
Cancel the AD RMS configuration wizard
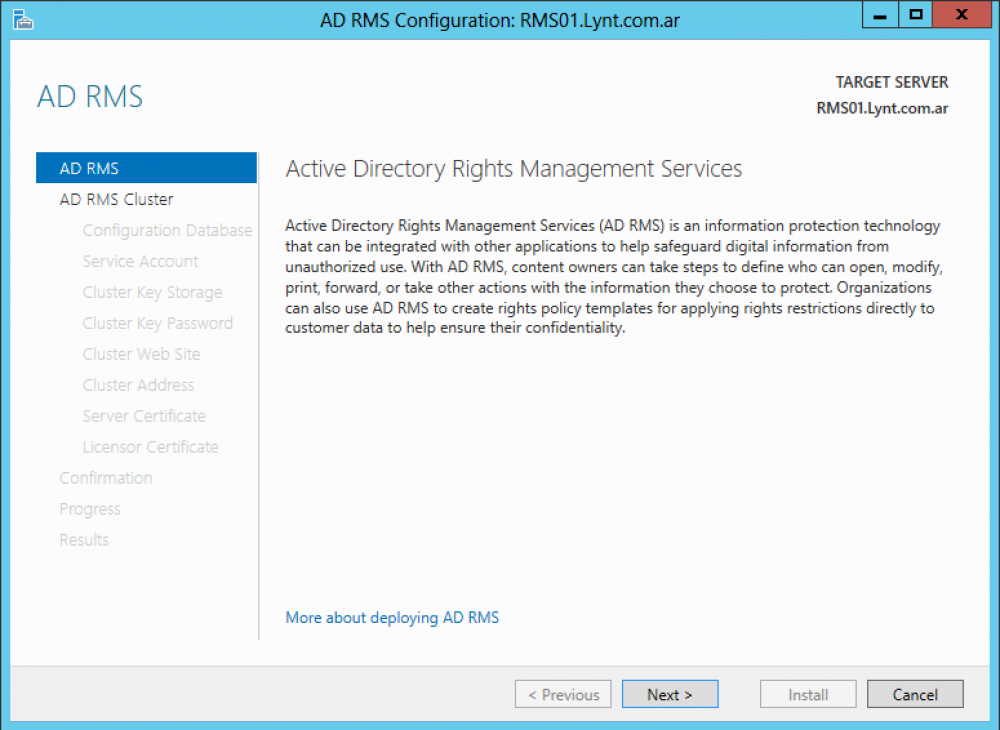915,694
